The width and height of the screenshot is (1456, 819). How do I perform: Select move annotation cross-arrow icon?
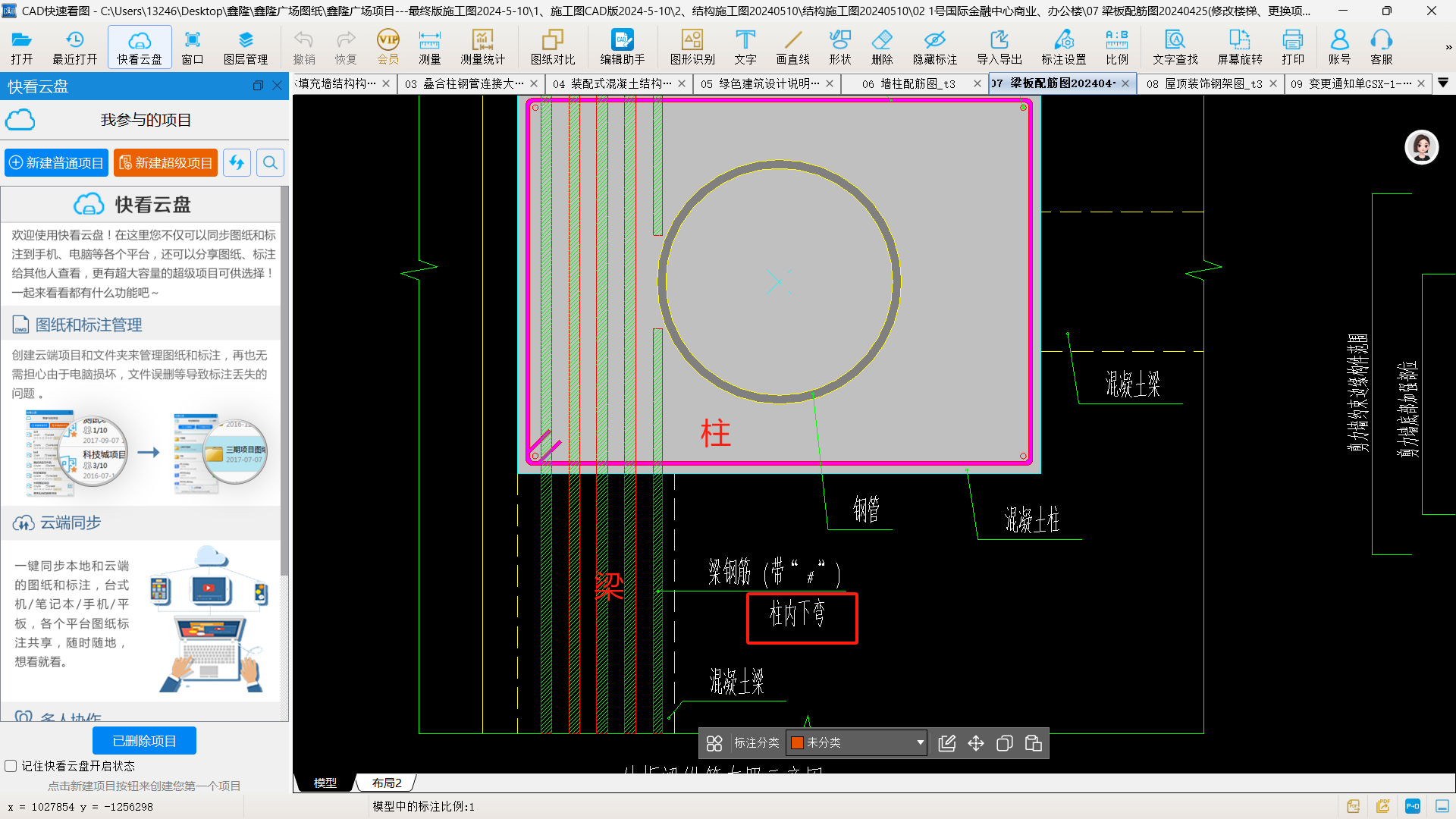(x=976, y=743)
